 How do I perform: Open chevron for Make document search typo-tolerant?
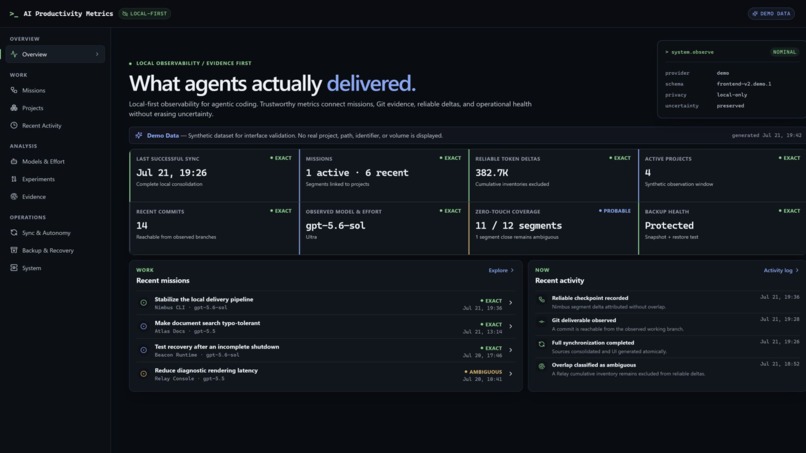coord(510,327)
